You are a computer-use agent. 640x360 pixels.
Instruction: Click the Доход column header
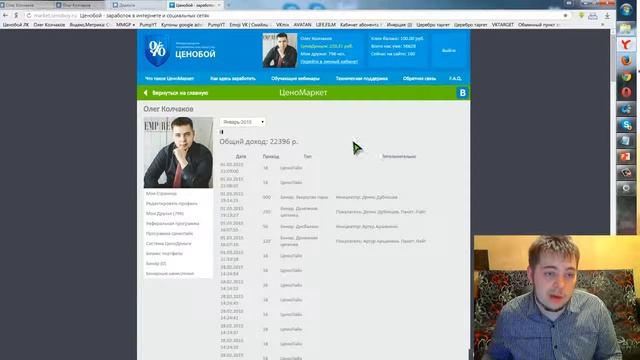271,156
